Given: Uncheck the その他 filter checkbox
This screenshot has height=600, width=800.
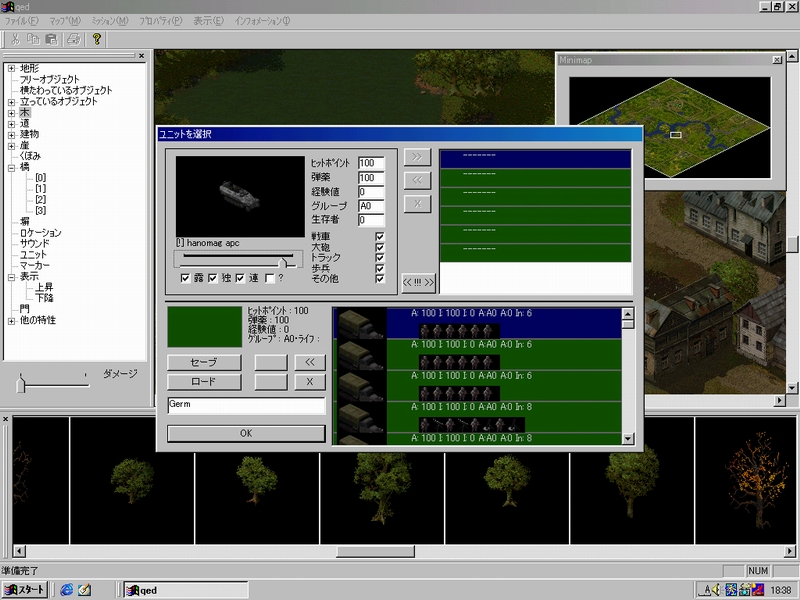Looking at the screenshot, I should pyautogui.click(x=380, y=279).
